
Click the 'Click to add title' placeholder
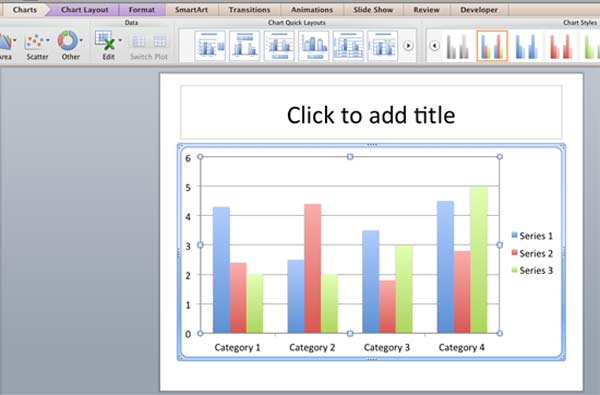(371, 113)
